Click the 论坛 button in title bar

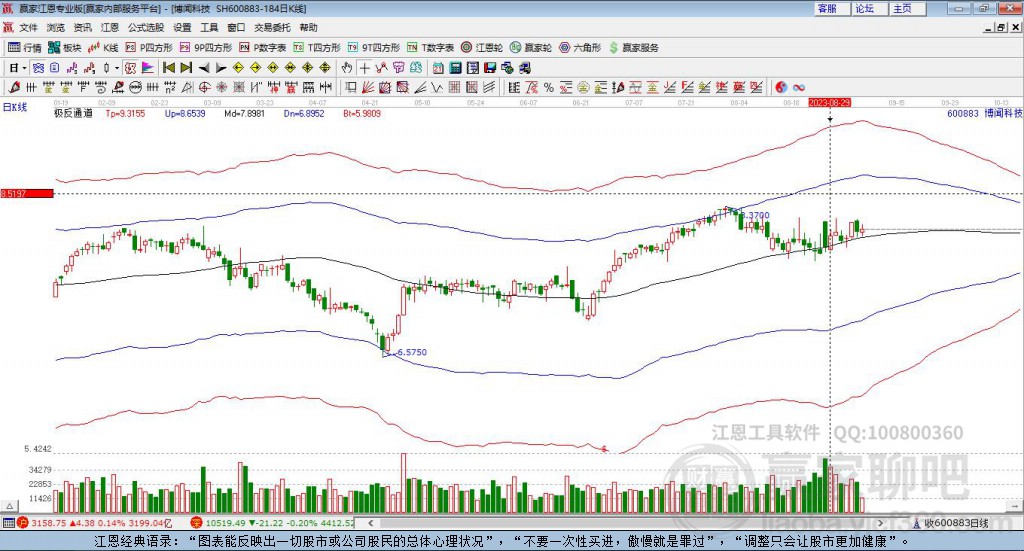pos(870,8)
